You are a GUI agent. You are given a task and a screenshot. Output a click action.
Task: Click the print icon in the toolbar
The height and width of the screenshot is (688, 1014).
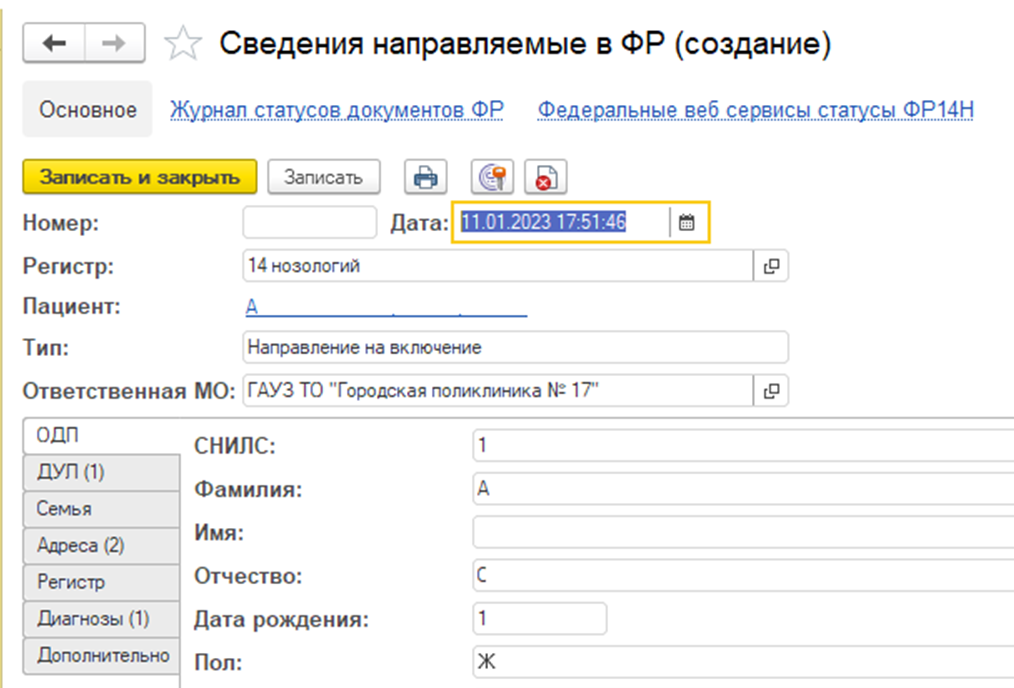[426, 178]
